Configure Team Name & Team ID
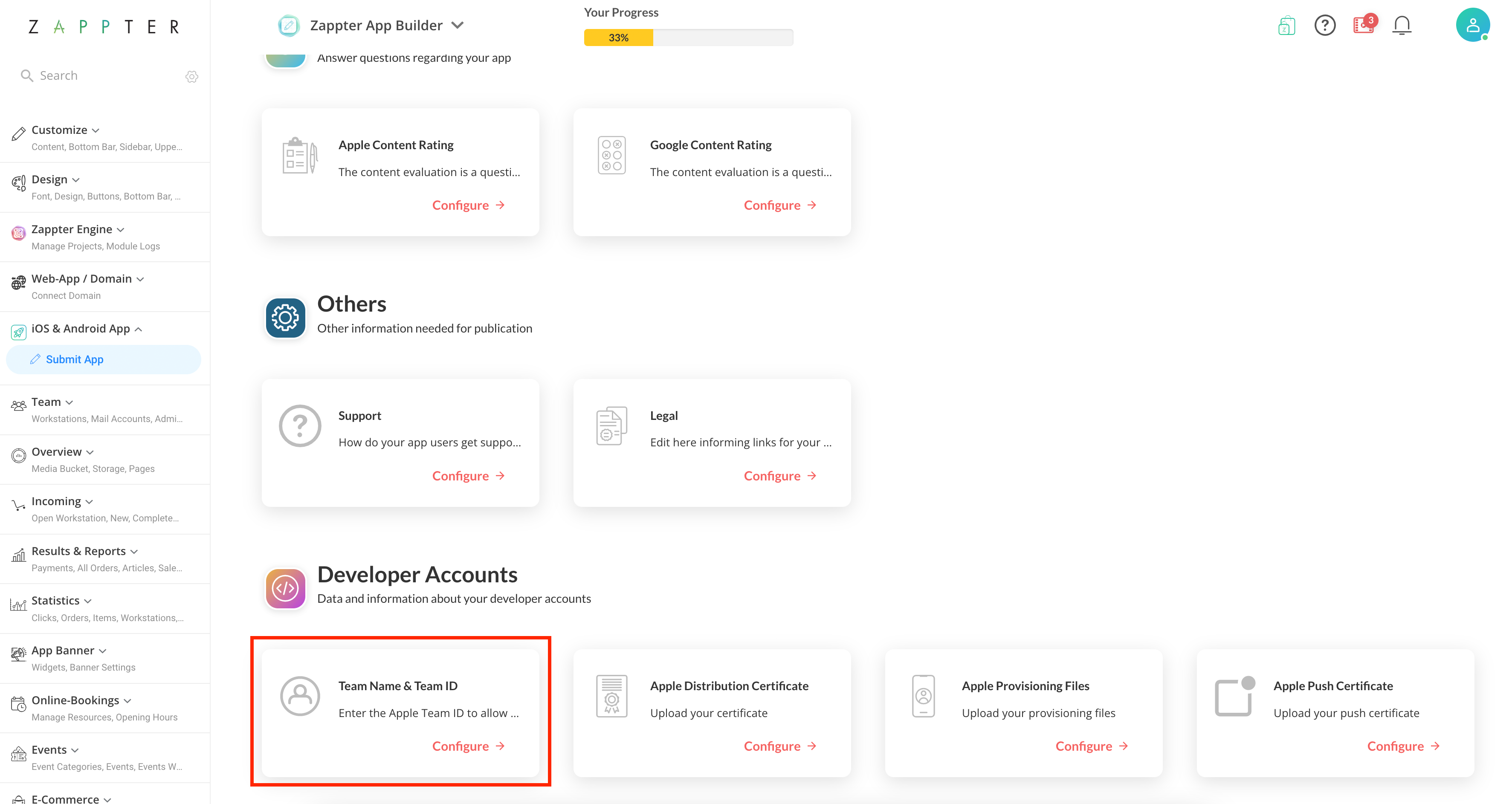The width and height of the screenshot is (1512, 804). pyautogui.click(x=468, y=746)
